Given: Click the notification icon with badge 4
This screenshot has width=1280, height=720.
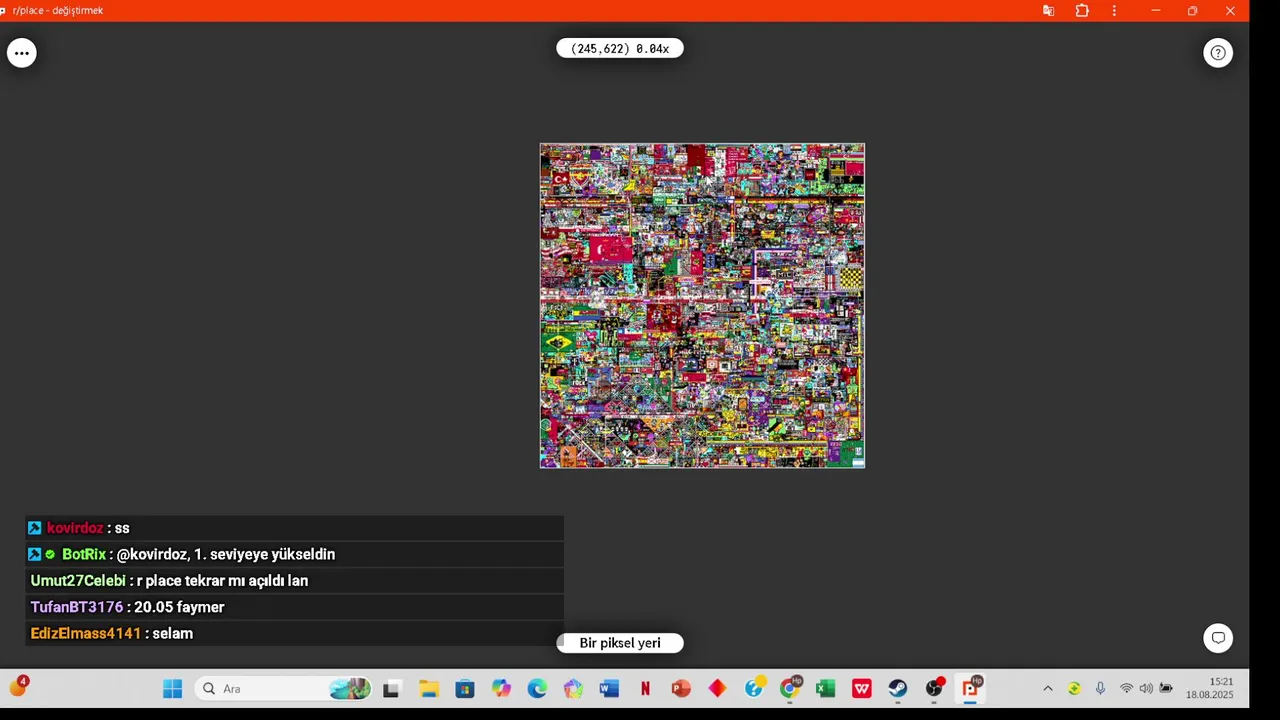Looking at the screenshot, I should point(19,686).
